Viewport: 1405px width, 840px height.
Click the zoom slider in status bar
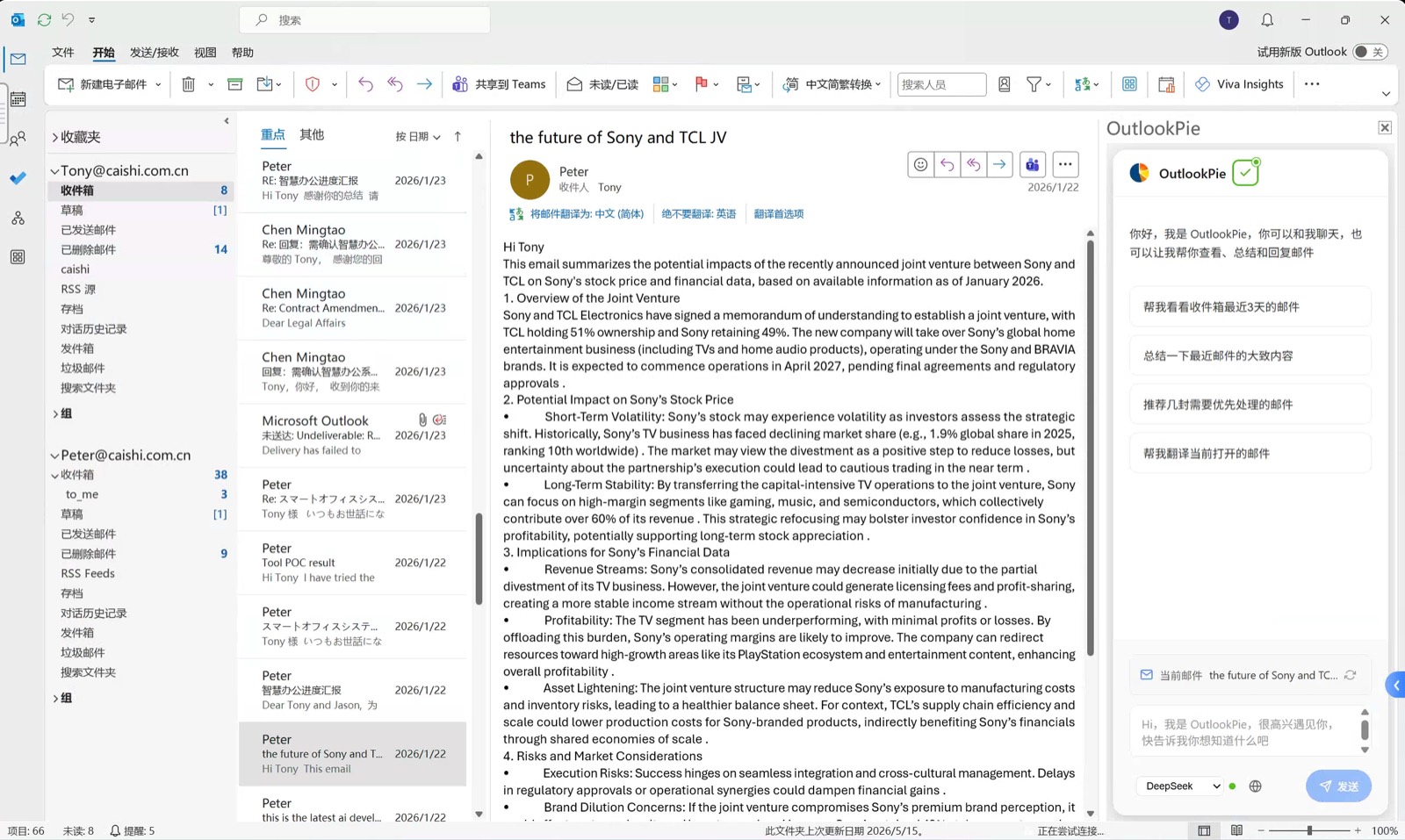(x=1309, y=830)
